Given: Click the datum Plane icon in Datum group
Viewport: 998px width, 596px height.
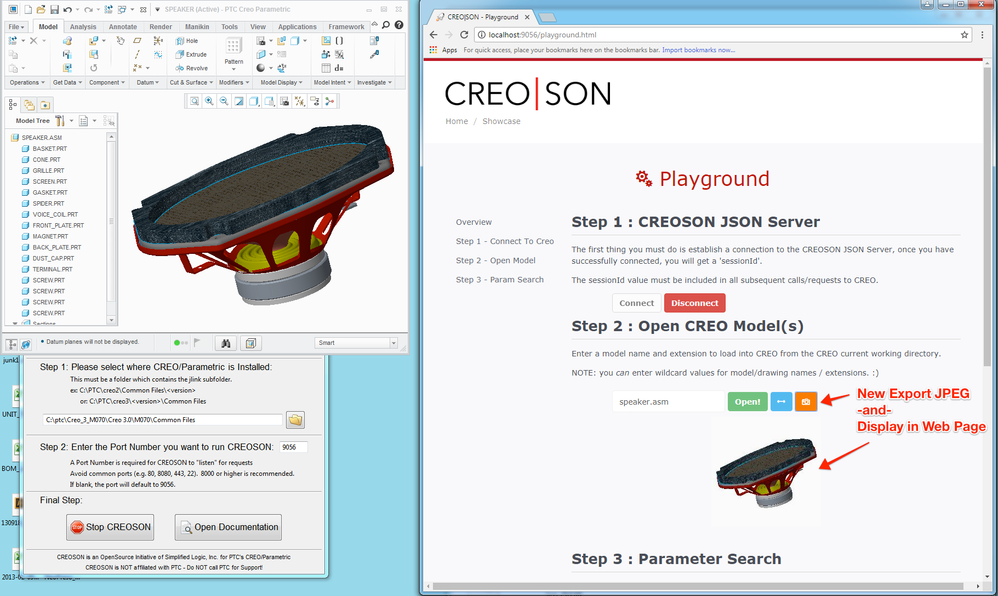Looking at the screenshot, I should [137, 41].
